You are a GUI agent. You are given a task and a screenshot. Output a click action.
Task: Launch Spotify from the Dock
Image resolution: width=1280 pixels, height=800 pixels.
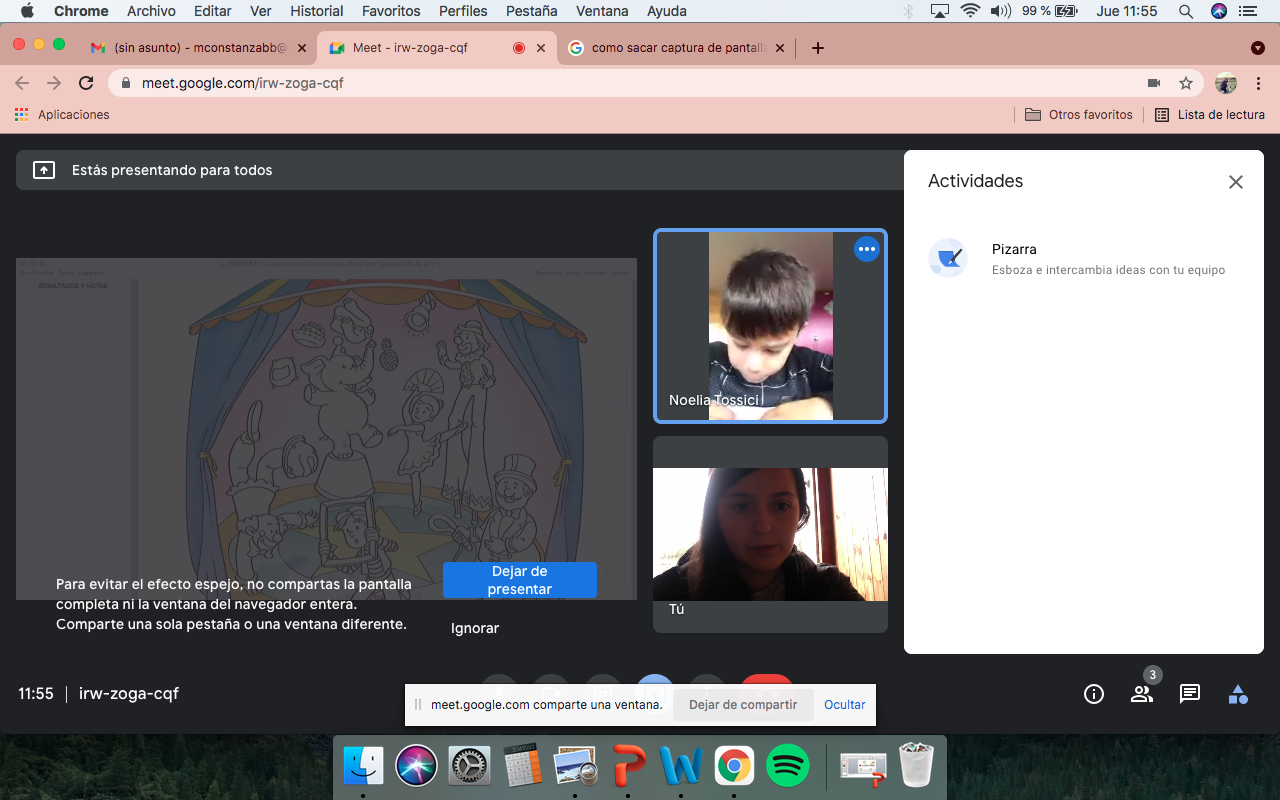[788, 767]
